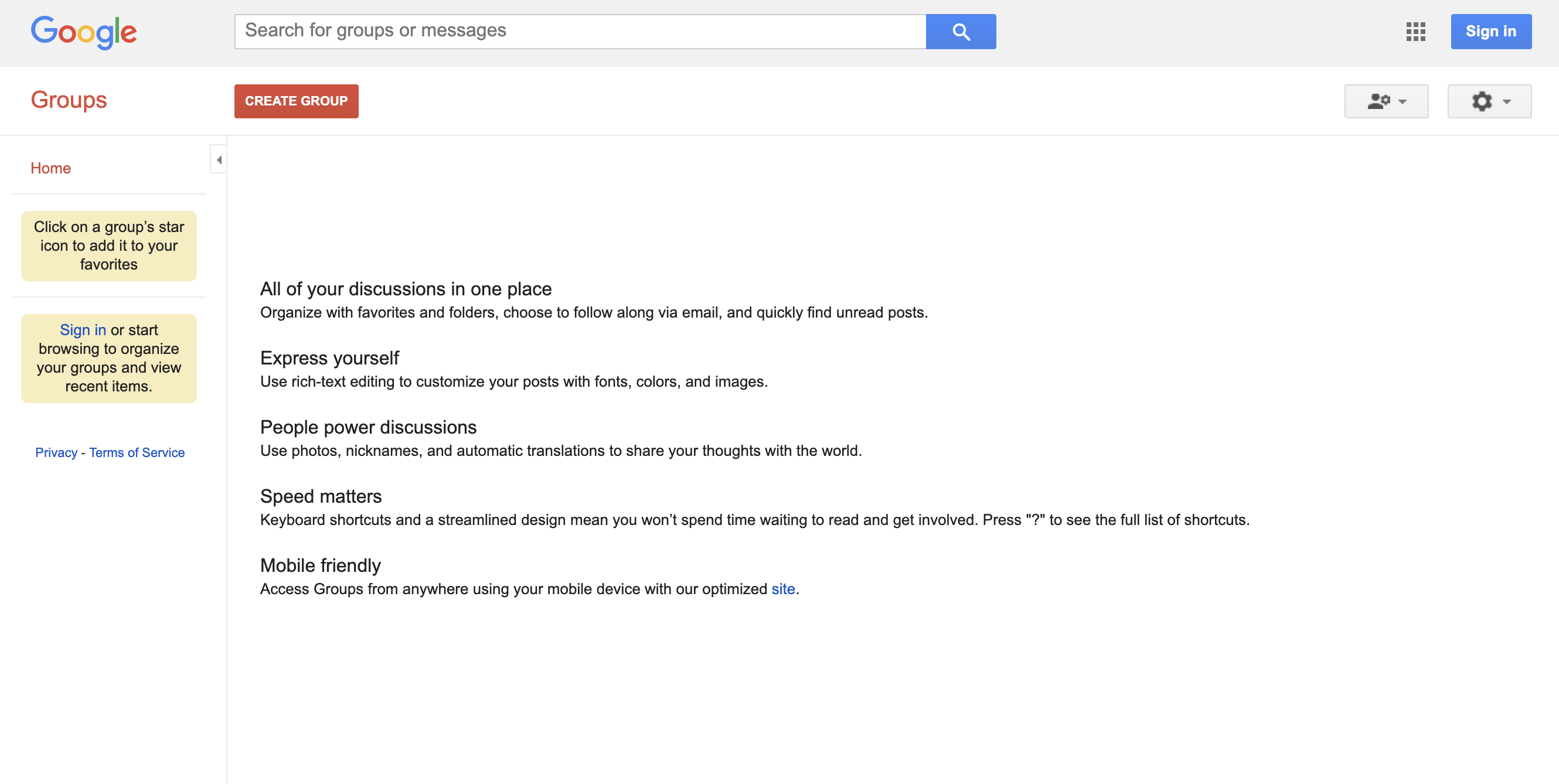Click the 'Express yourself' heading
This screenshot has height=784, width=1559.
click(329, 358)
